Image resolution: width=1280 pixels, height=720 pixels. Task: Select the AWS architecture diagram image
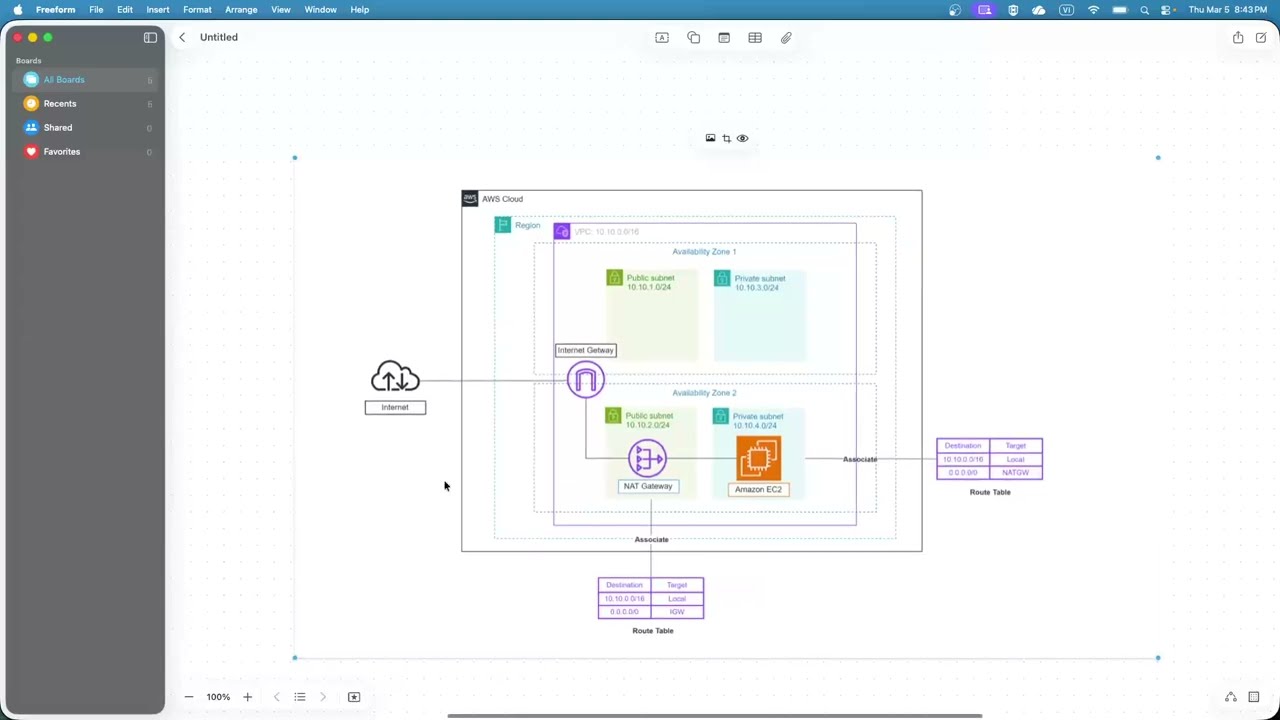(726, 408)
